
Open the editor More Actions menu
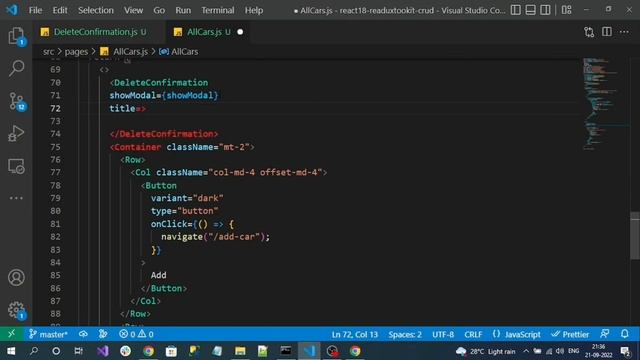pyautogui.click(x=624, y=32)
